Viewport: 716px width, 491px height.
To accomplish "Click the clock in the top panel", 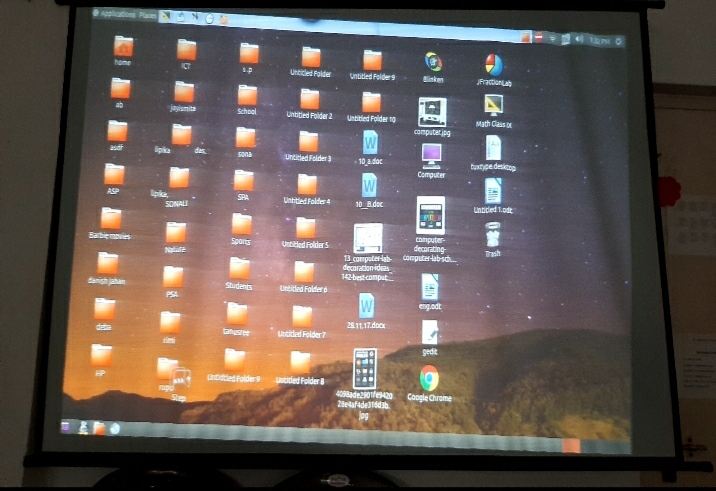I will click(x=600, y=40).
